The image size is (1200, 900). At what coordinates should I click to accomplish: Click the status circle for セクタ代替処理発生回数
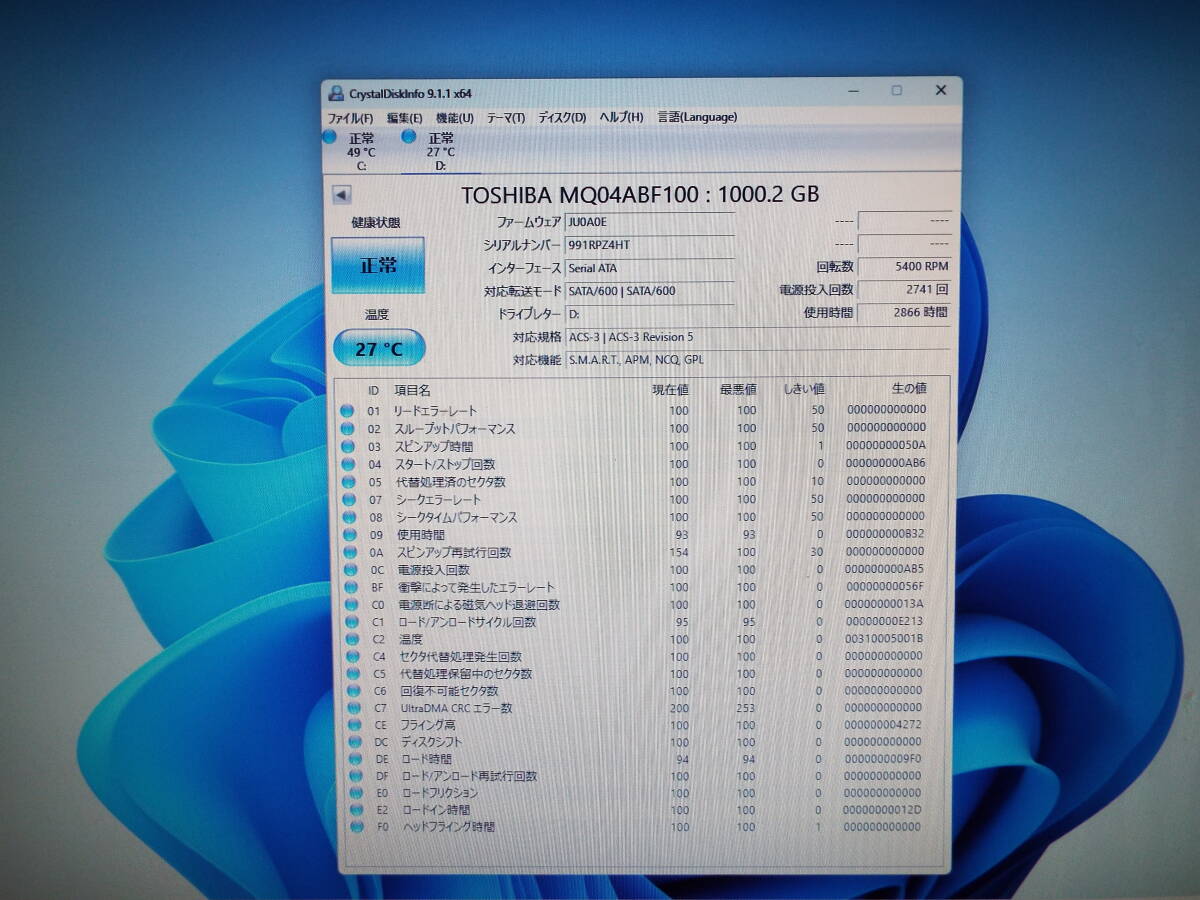pyautogui.click(x=352, y=657)
